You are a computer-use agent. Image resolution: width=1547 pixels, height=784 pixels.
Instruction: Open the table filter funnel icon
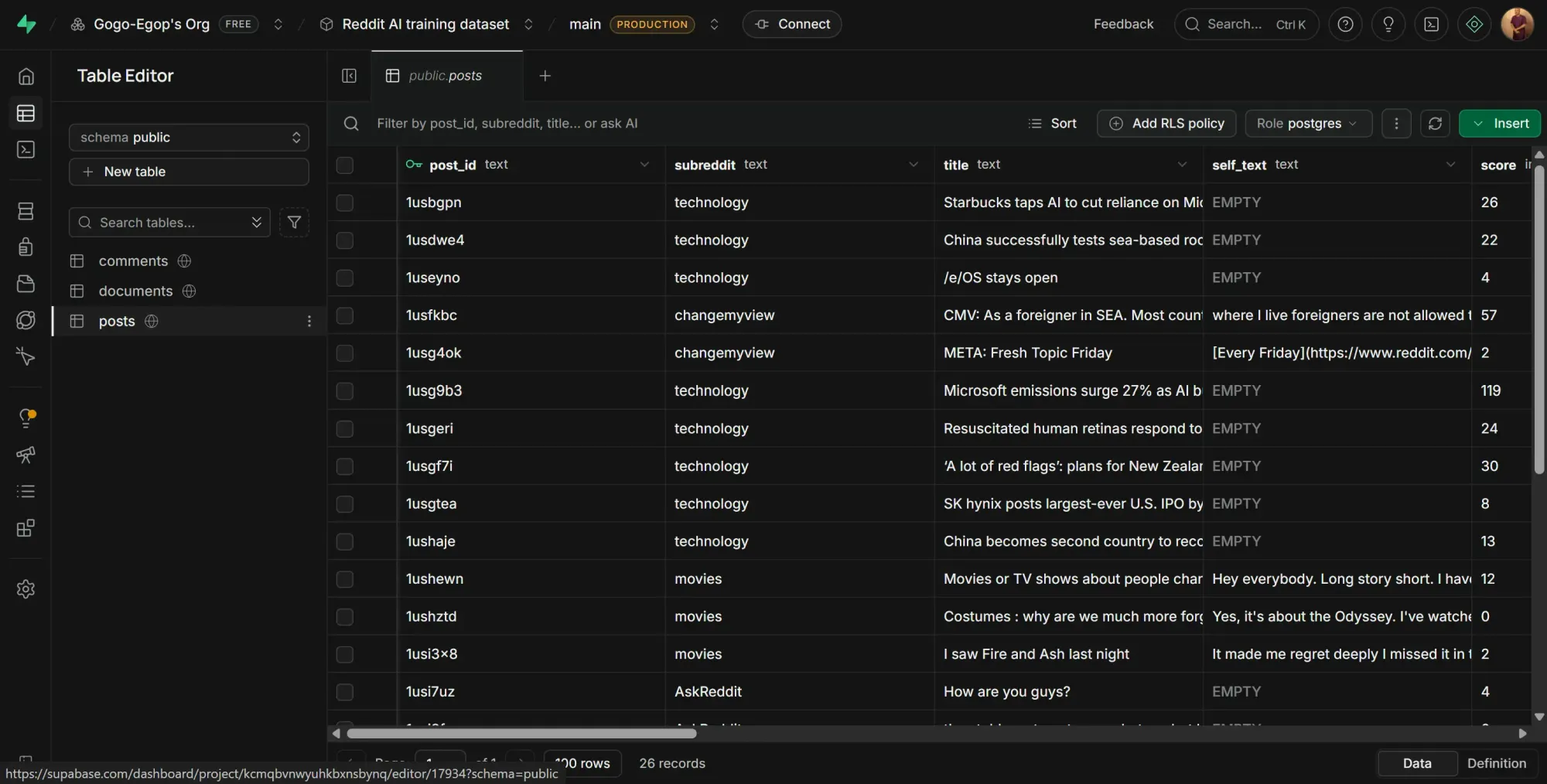pyautogui.click(x=294, y=223)
